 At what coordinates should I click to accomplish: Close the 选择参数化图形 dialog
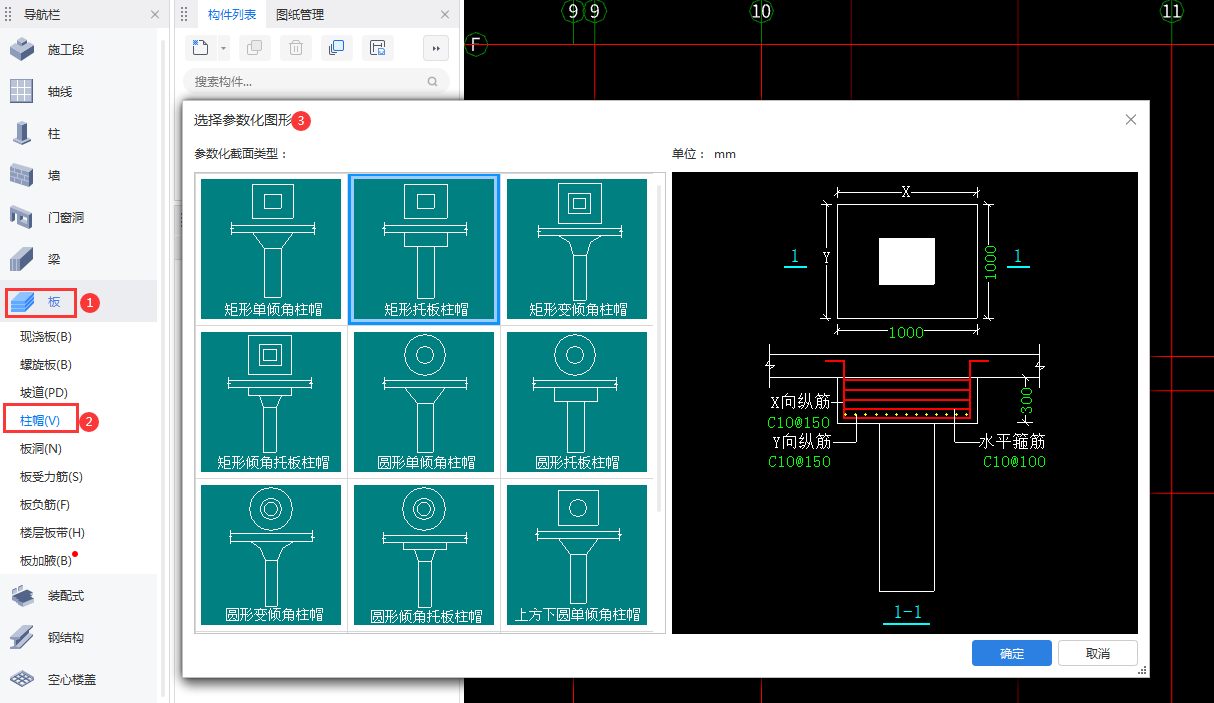coord(1131,120)
